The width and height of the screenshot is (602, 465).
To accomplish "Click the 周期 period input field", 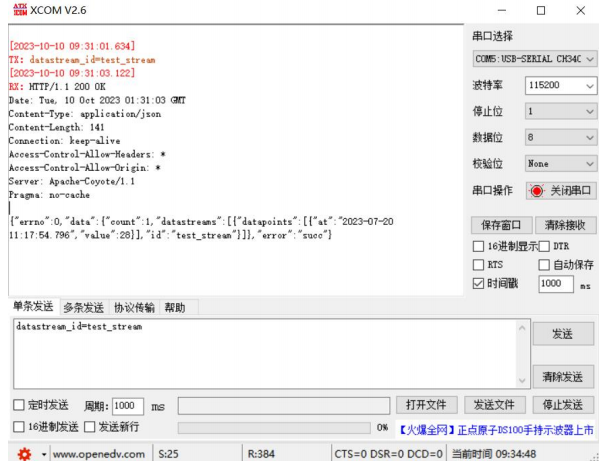I will pyautogui.click(x=127, y=406).
